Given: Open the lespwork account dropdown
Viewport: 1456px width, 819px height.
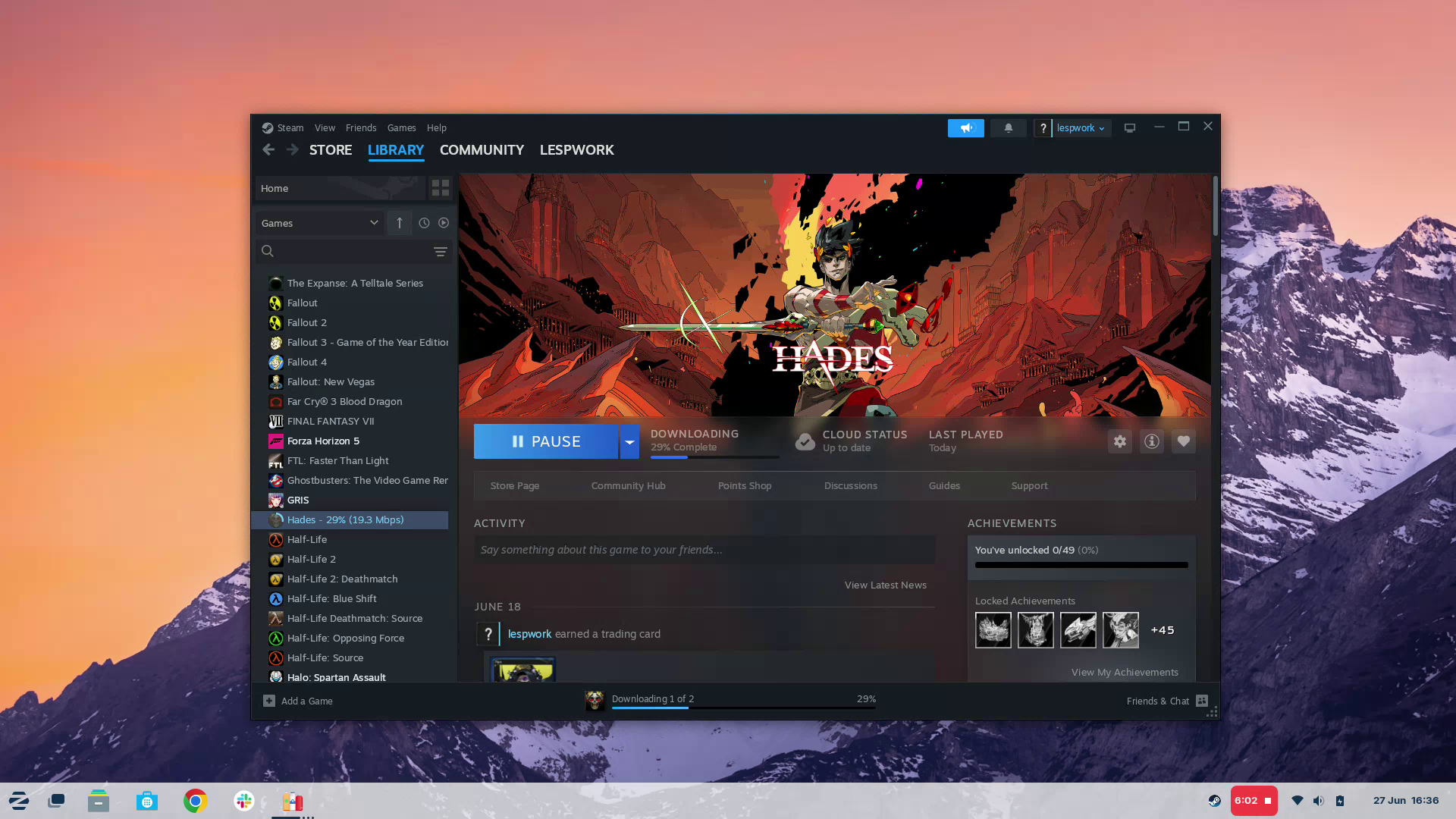Looking at the screenshot, I should (1081, 128).
